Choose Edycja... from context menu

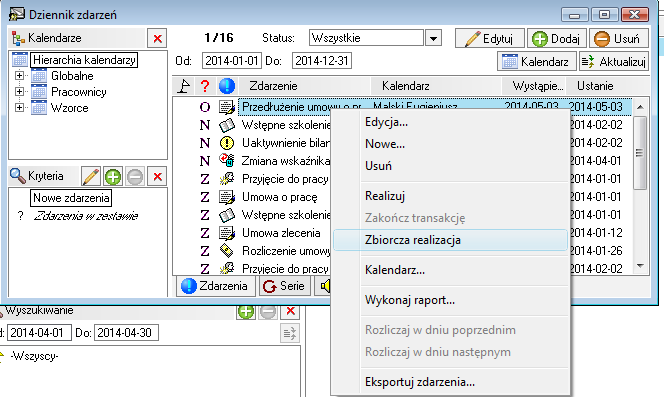(x=386, y=122)
